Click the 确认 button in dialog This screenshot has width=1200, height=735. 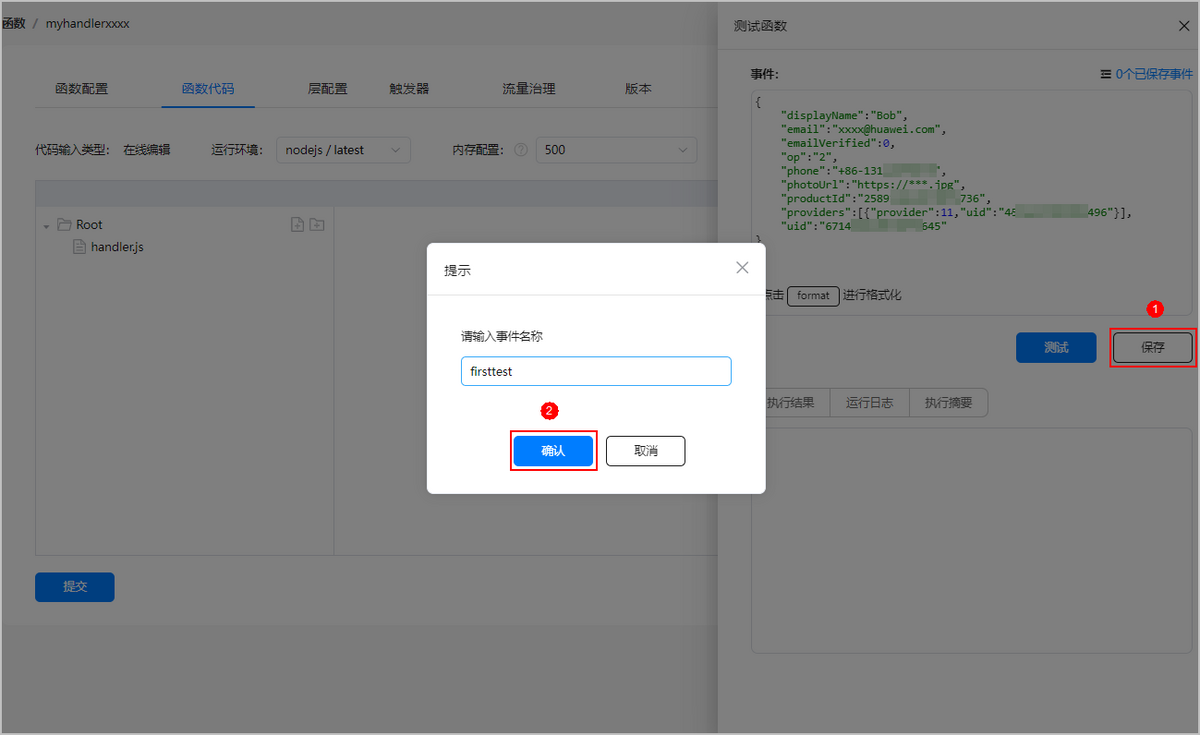point(553,451)
